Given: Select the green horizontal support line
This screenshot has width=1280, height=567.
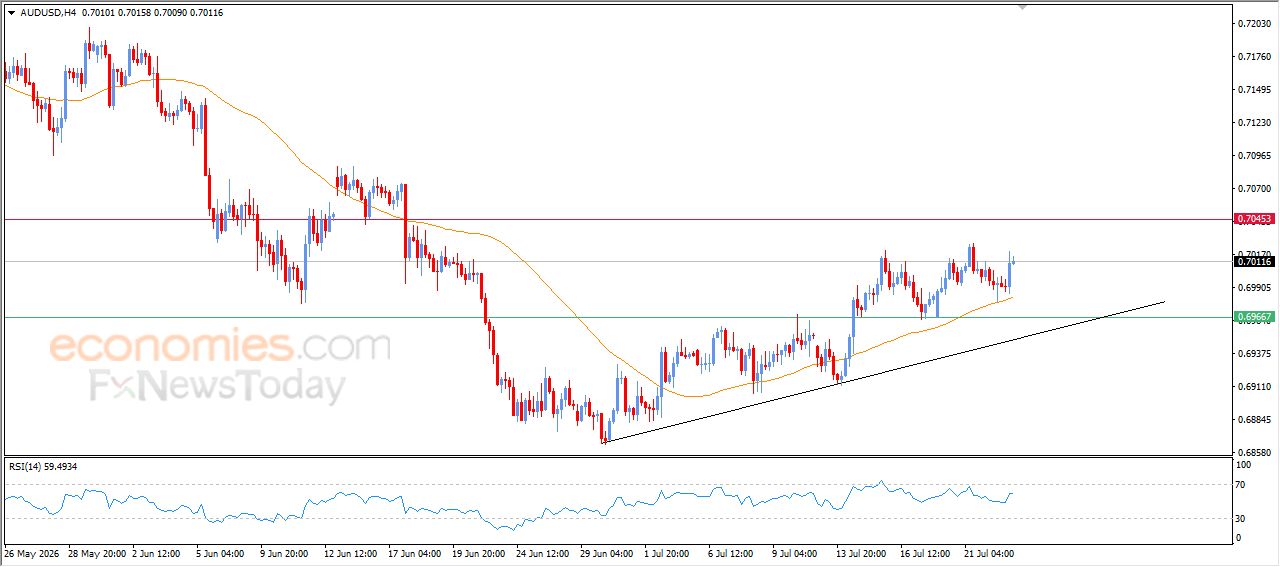Looking at the screenshot, I should click(616, 317).
